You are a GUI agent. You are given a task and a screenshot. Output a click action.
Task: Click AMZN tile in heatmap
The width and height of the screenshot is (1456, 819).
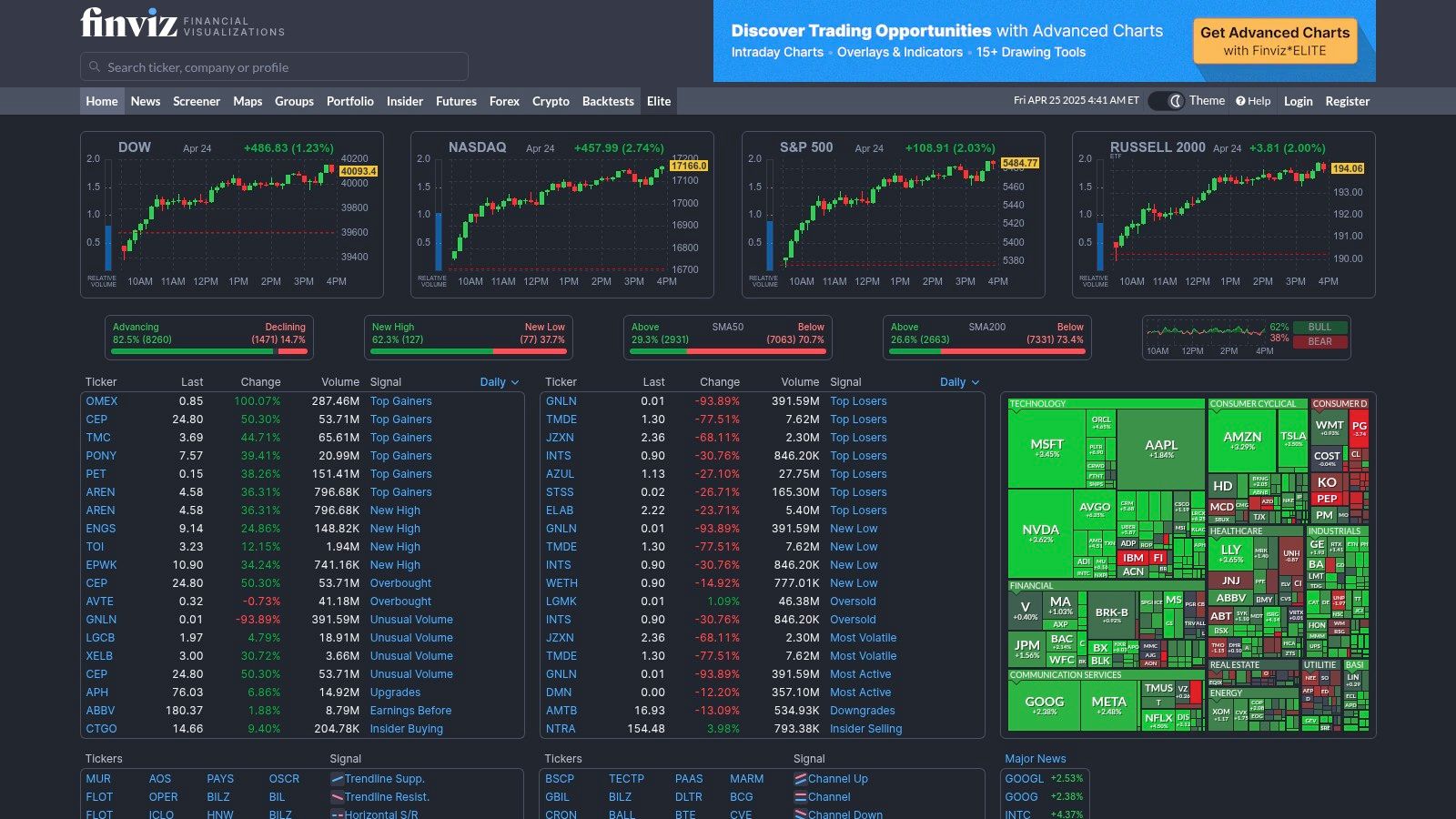point(1242,440)
